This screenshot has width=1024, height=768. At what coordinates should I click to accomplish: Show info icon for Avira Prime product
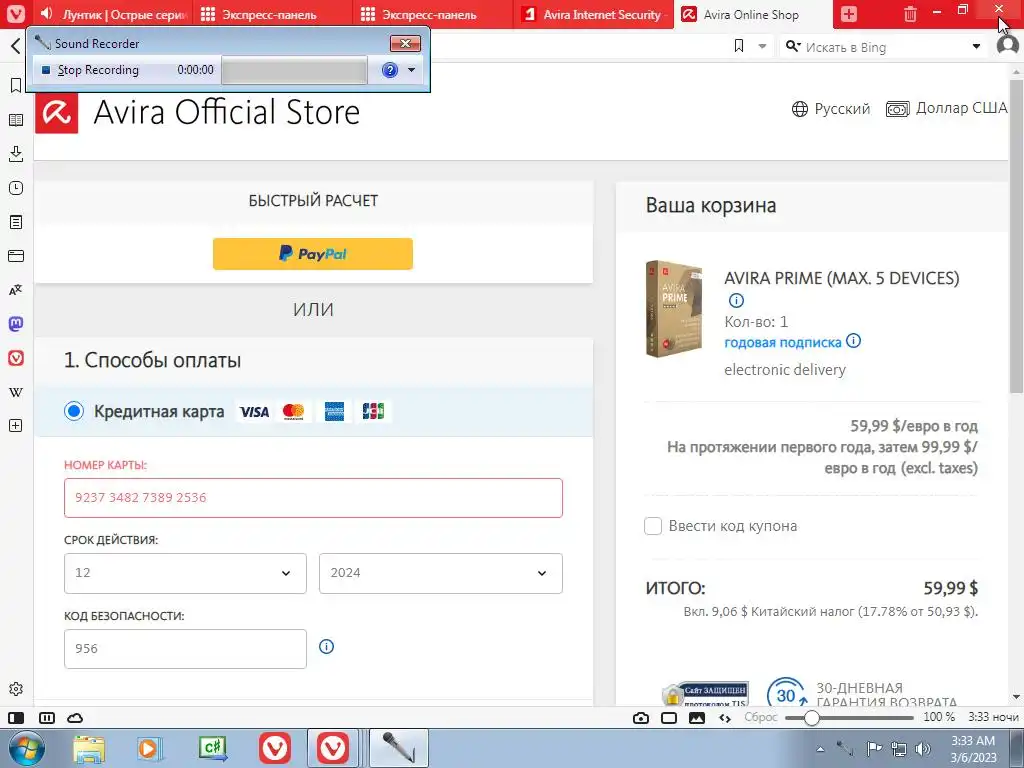pyautogui.click(x=736, y=300)
